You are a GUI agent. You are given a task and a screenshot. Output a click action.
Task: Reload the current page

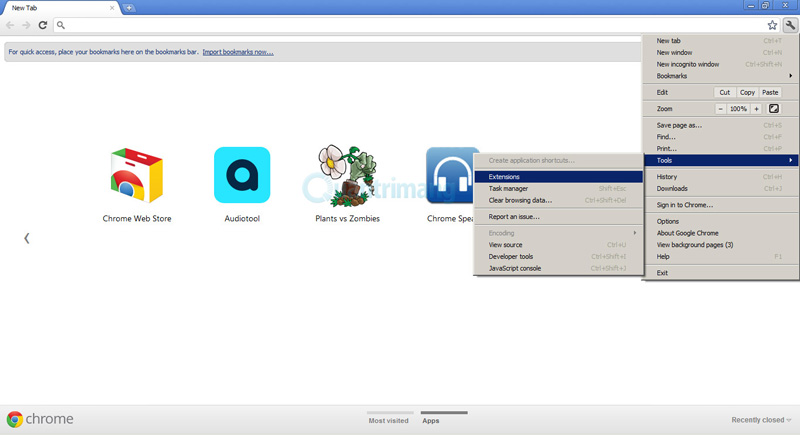click(x=43, y=25)
